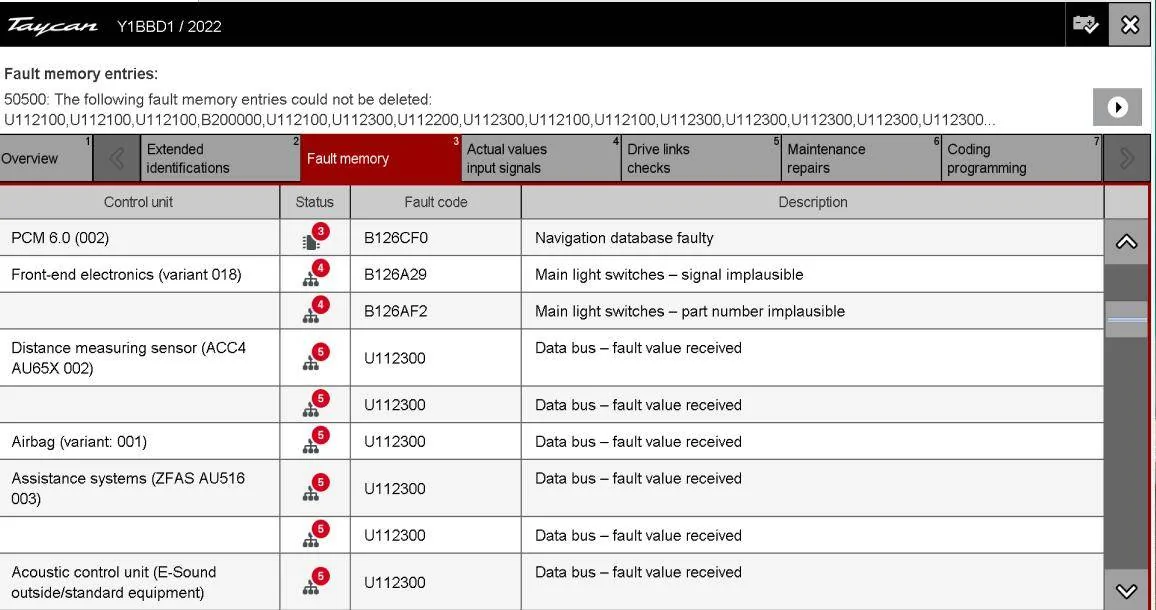Click the right tab-scroll chevron
1156x610 pixels.
pos(1126,159)
